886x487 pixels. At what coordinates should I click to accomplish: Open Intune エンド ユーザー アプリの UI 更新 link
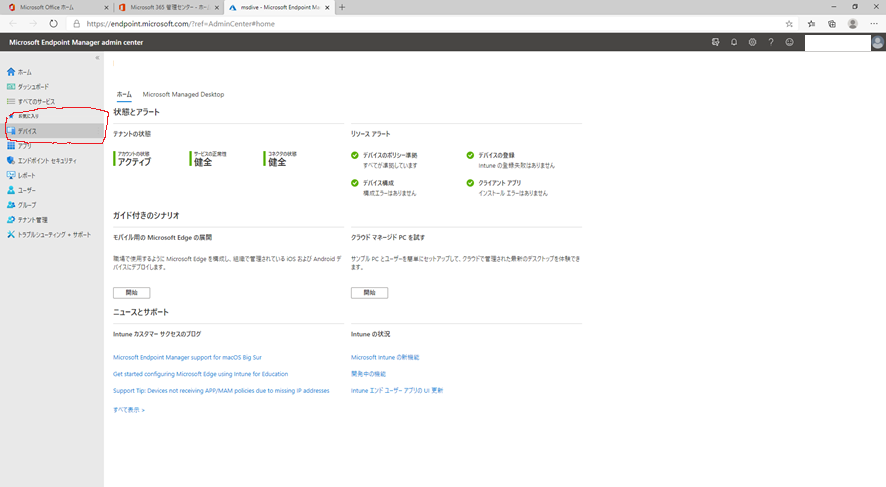[397, 390]
